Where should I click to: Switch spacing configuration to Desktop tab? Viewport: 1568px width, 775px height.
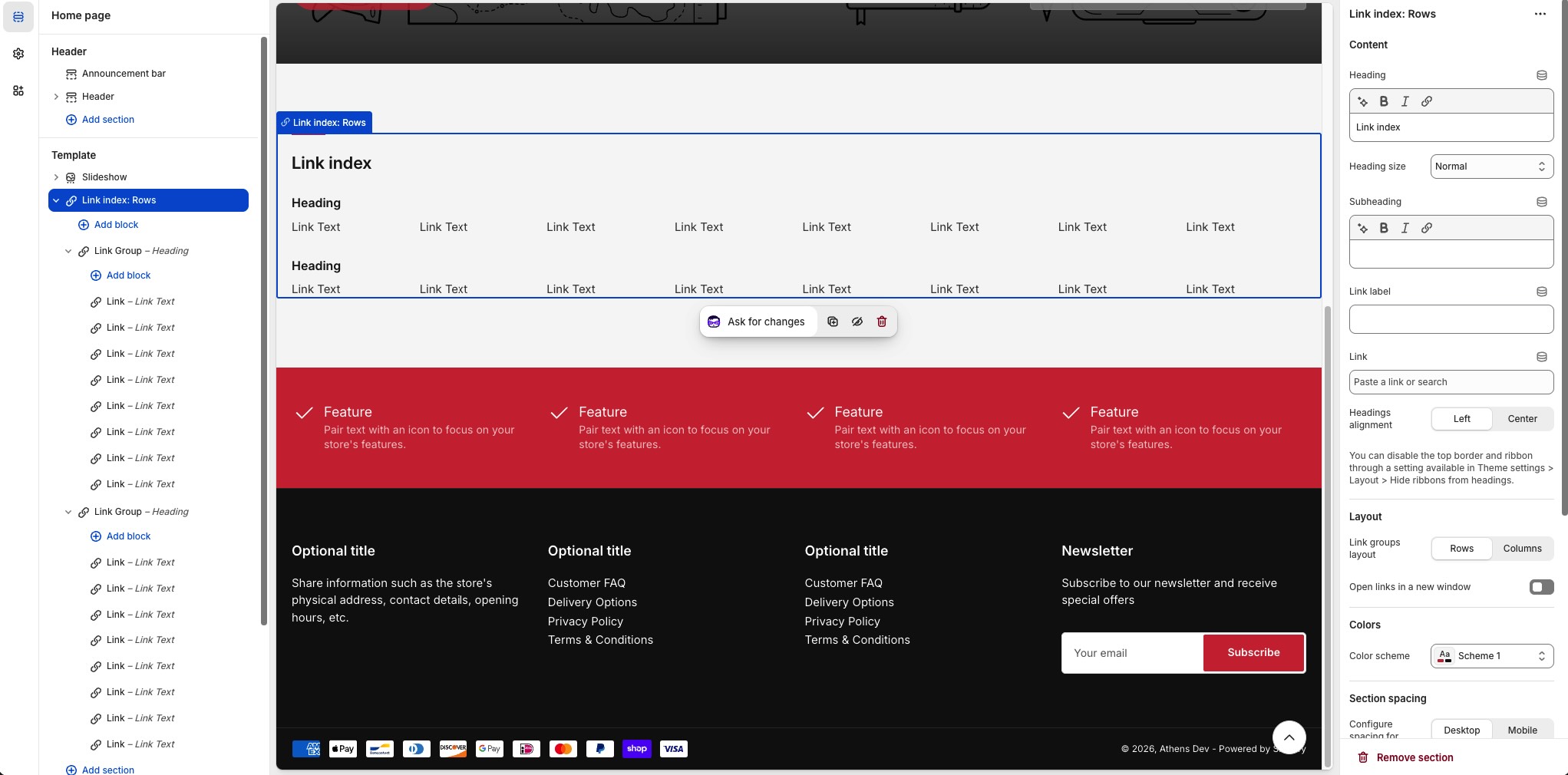(1461, 730)
